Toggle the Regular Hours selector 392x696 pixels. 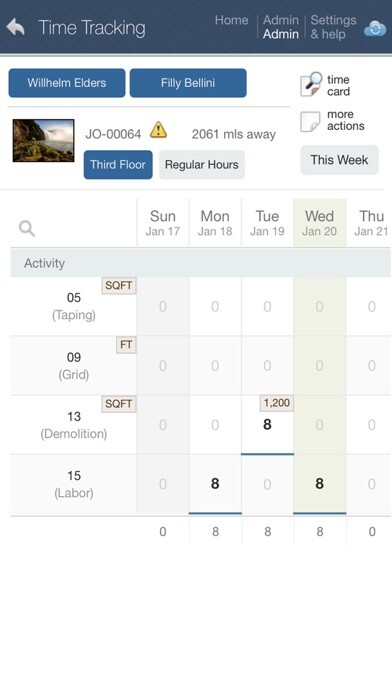(202, 165)
